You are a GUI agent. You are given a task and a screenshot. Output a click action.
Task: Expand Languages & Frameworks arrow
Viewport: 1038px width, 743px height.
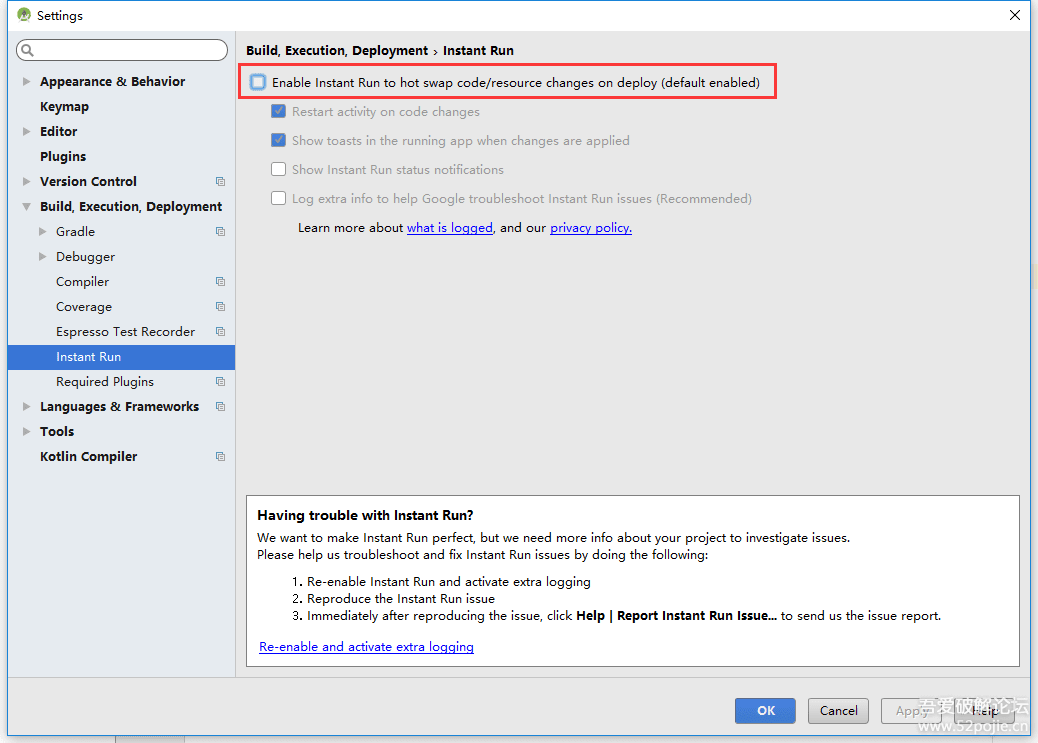click(26, 407)
